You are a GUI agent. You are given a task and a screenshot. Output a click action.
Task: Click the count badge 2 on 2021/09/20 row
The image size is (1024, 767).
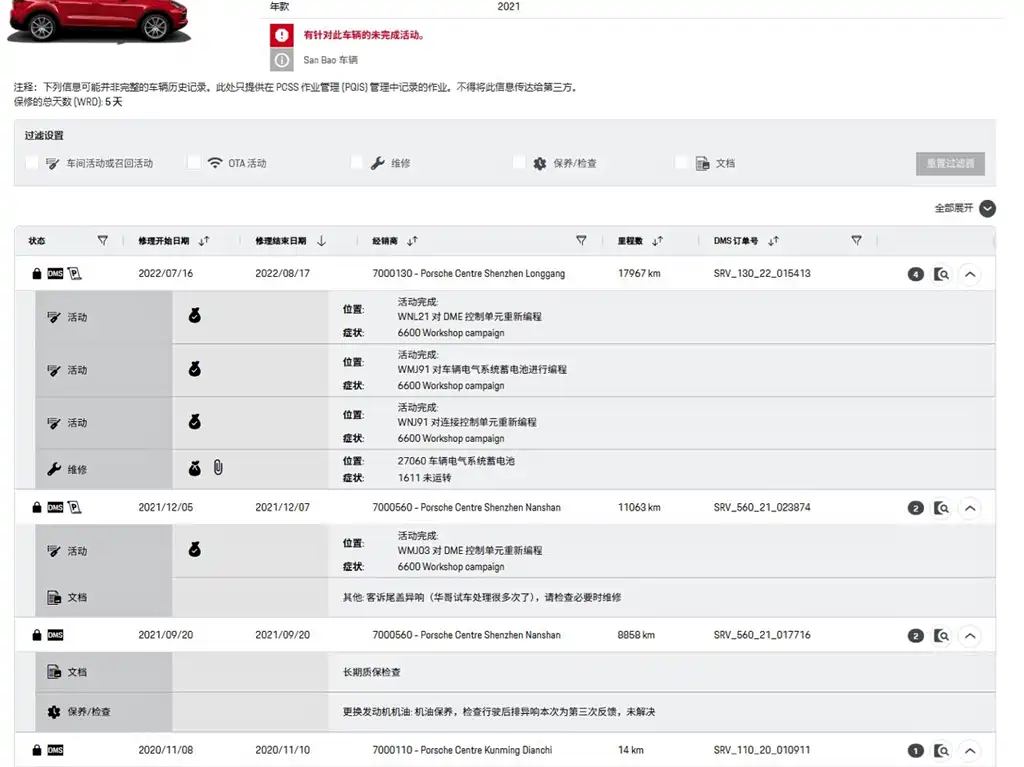point(916,636)
